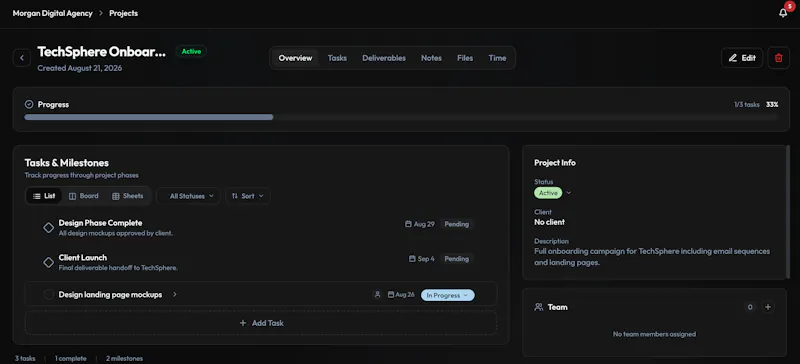Mark Design landing page mockups complete
Image resolution: width=800 pixels, height=364 pixels.
pyautogui.click(x=48, y=295)
